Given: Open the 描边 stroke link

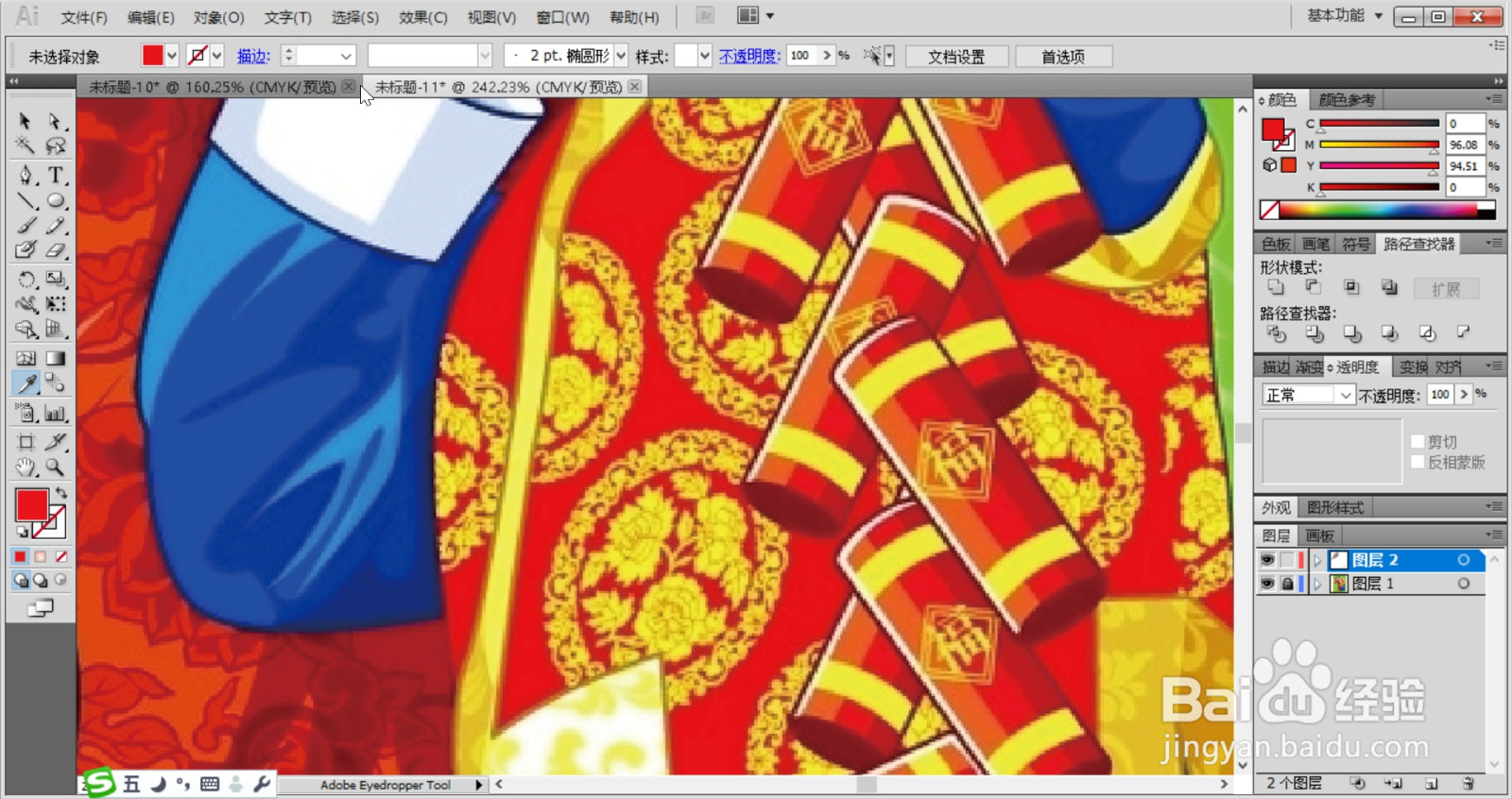Looking at the screenshot, I should (253, 57).
